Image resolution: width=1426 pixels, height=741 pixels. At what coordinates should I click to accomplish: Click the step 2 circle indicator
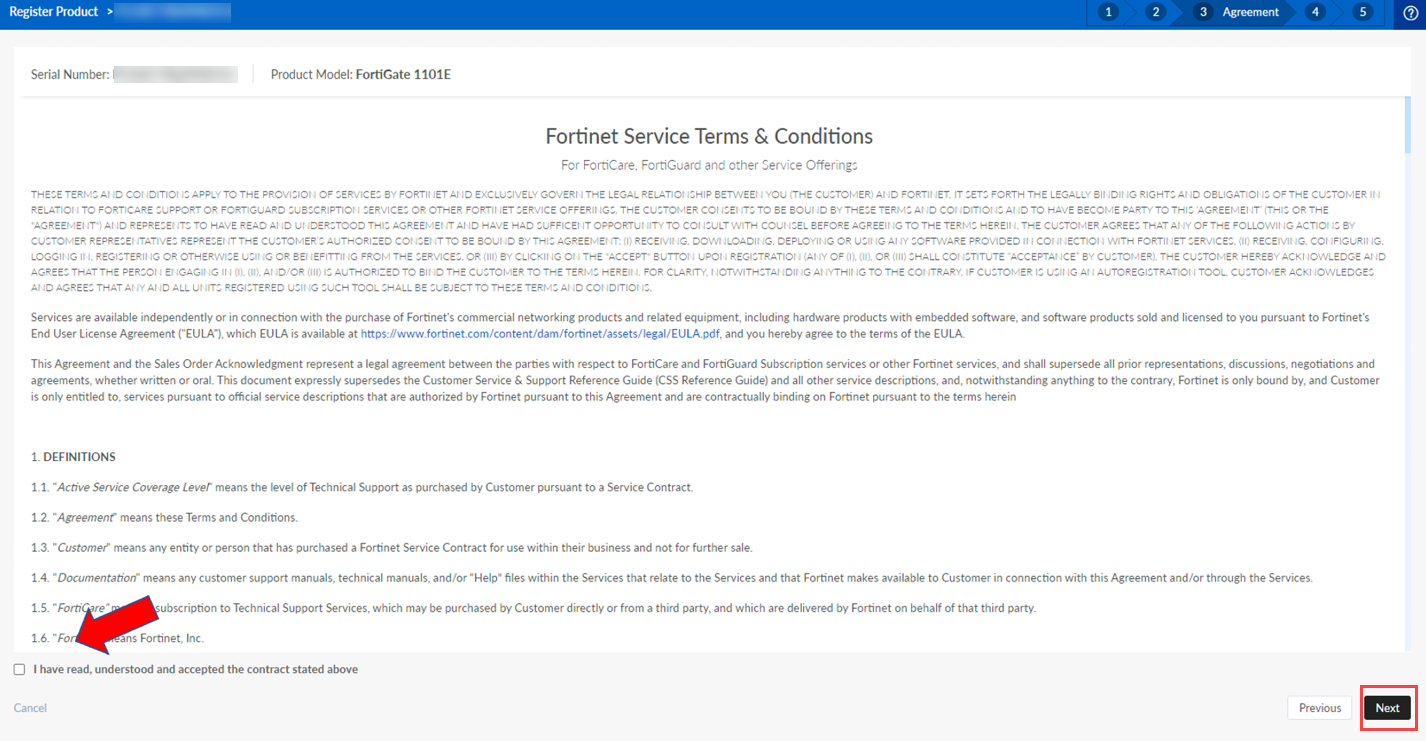pos(1155,11)
